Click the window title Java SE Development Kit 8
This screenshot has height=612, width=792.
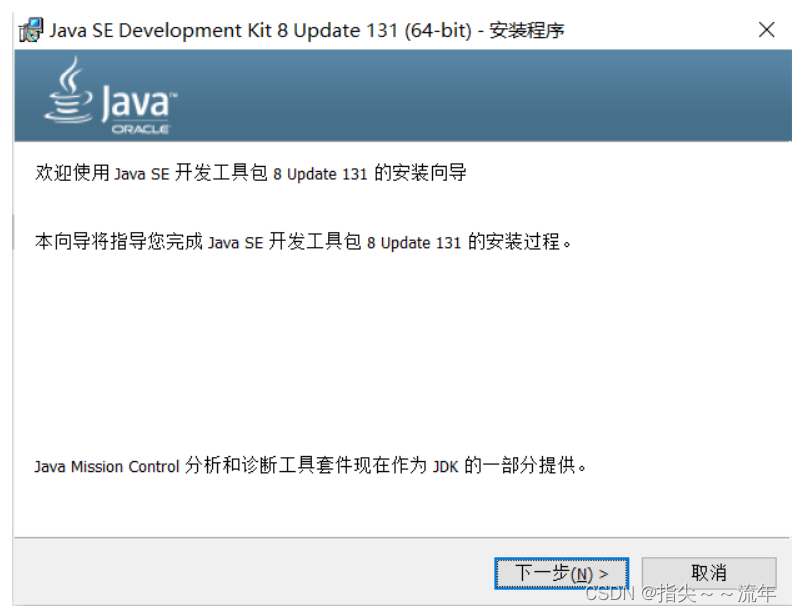(307, 30)
